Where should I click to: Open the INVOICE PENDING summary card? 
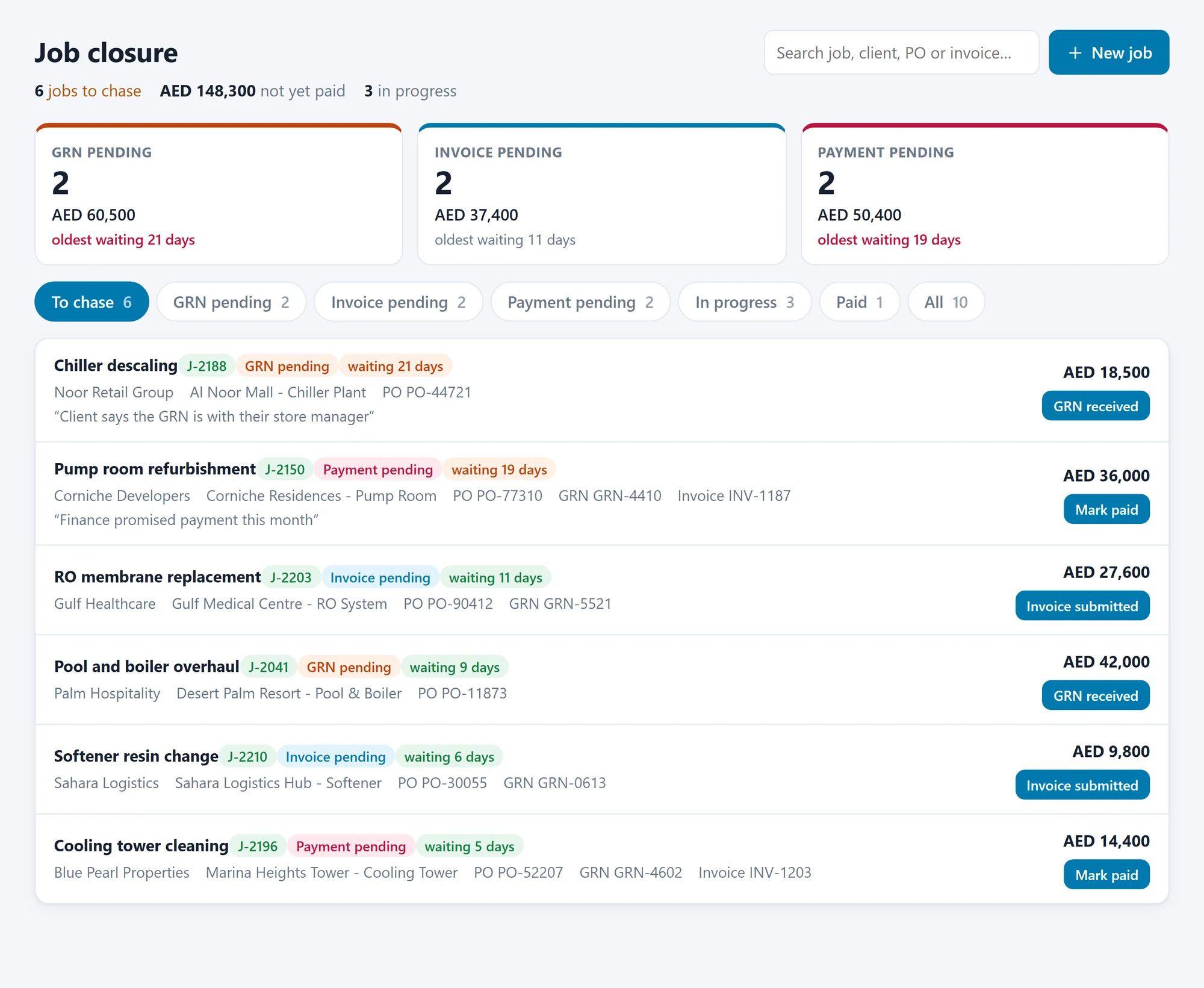(601, 194)
